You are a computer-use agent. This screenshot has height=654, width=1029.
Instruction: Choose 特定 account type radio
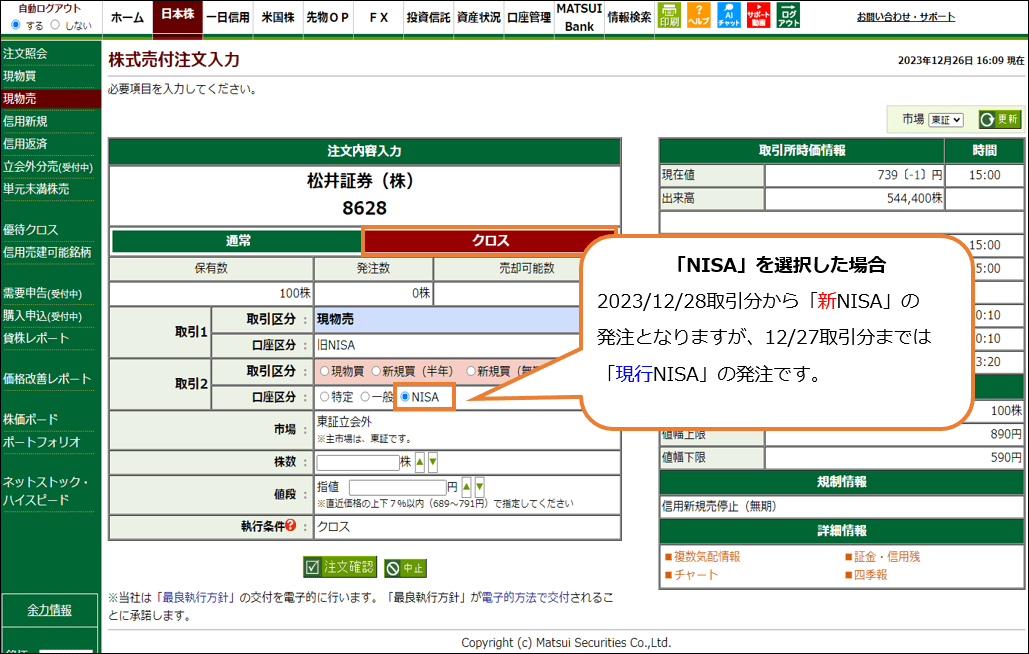pos(324,397)
